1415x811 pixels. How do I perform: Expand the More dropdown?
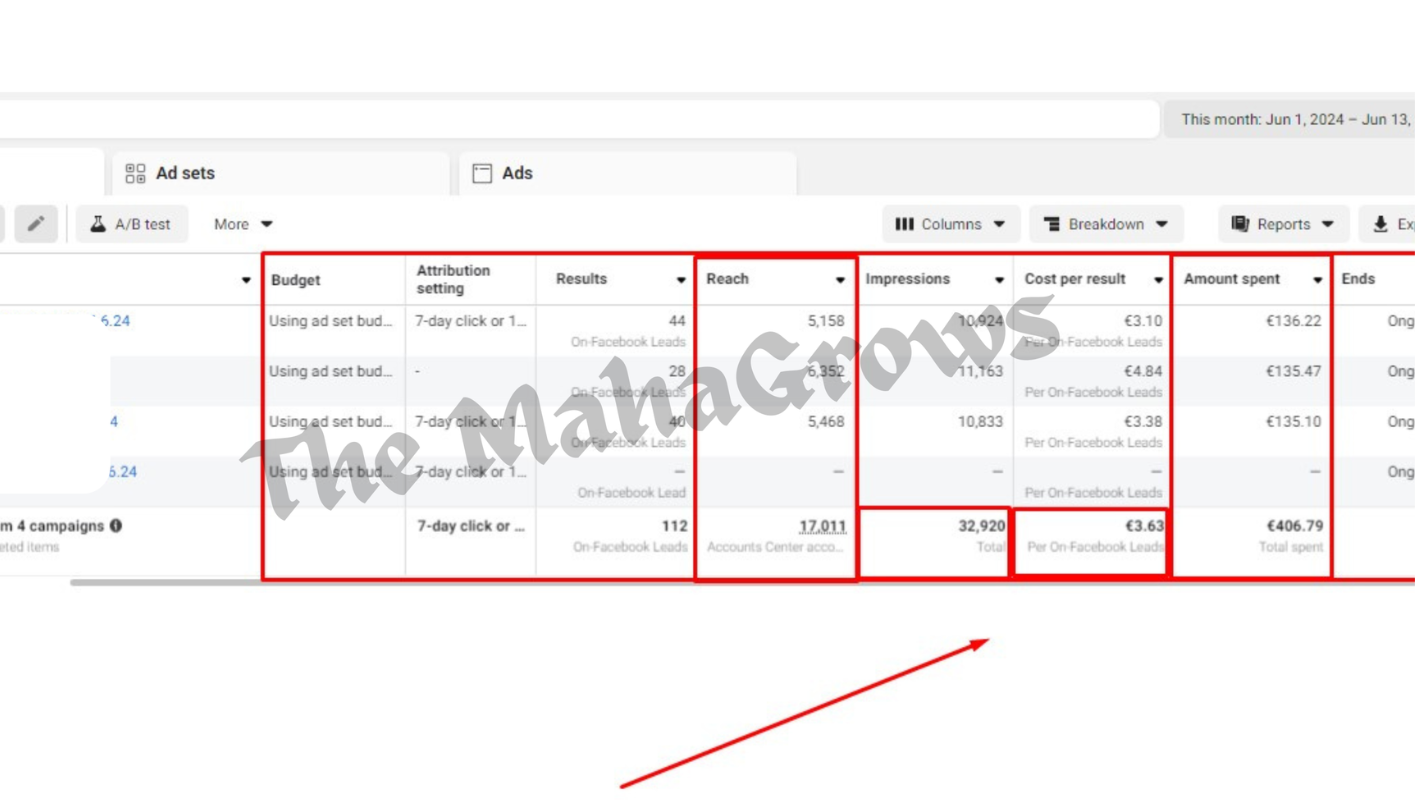[243, 224]
